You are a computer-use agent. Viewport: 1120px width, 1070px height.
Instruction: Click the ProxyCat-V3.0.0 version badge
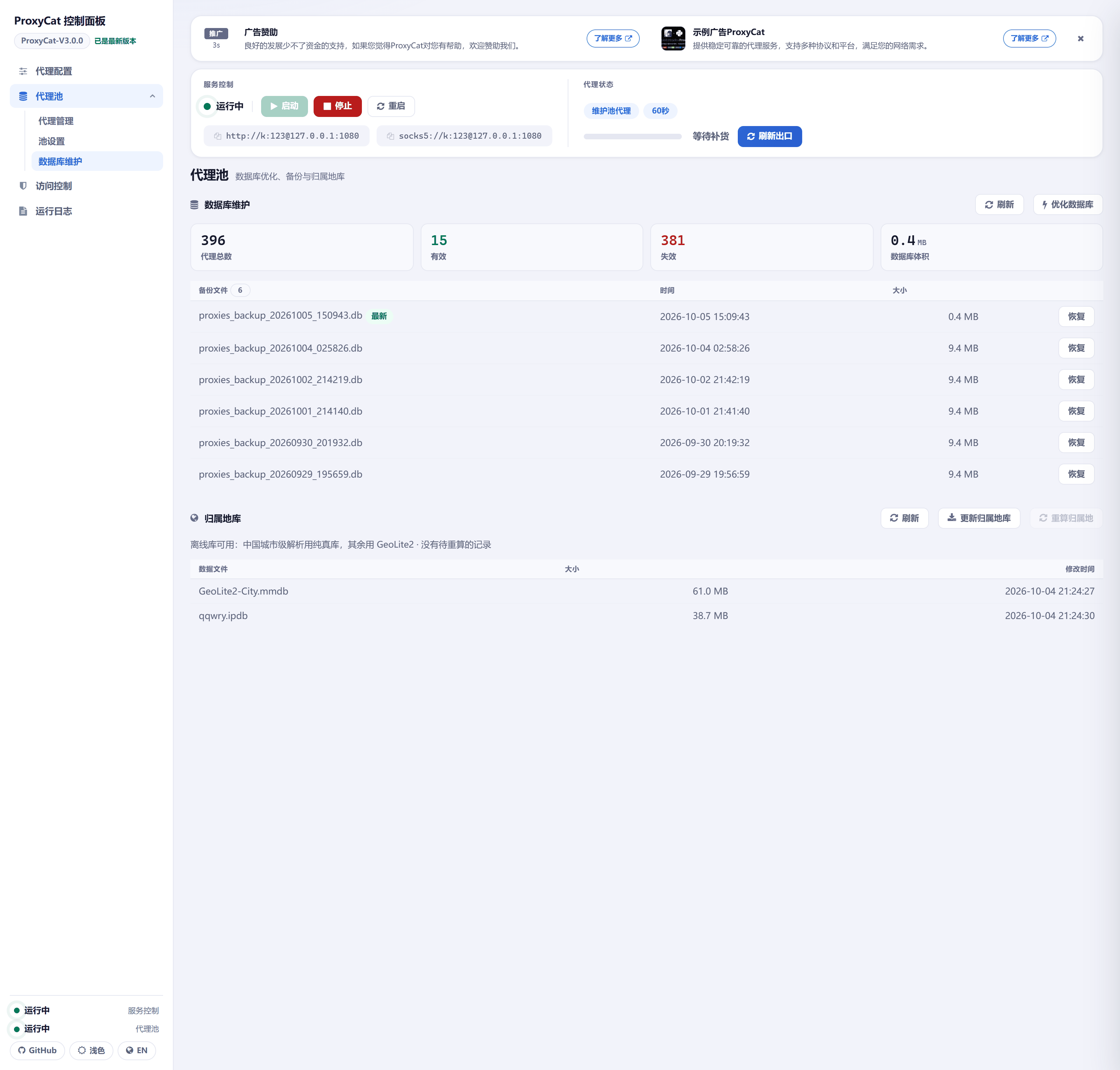point(52,41)
